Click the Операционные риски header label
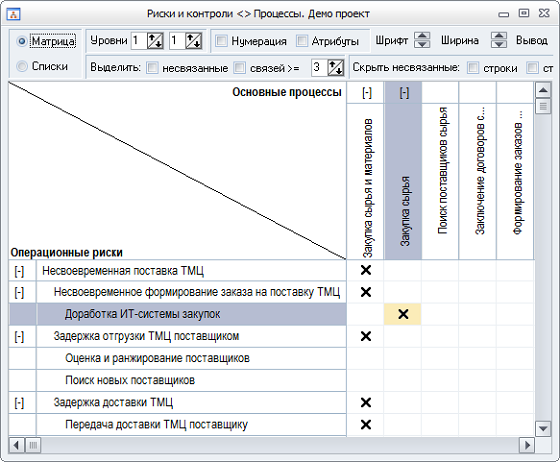 coord(66,252)
